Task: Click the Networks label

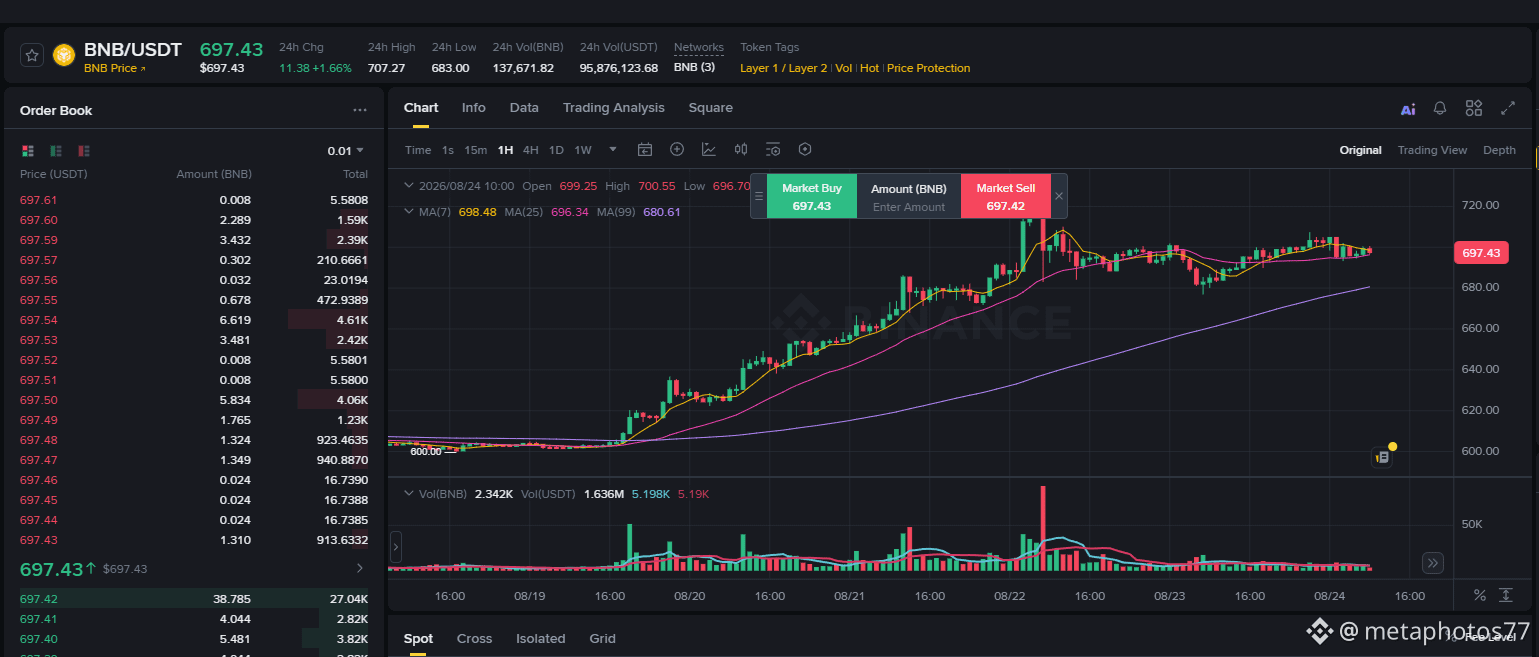Action: coord(699,47)
